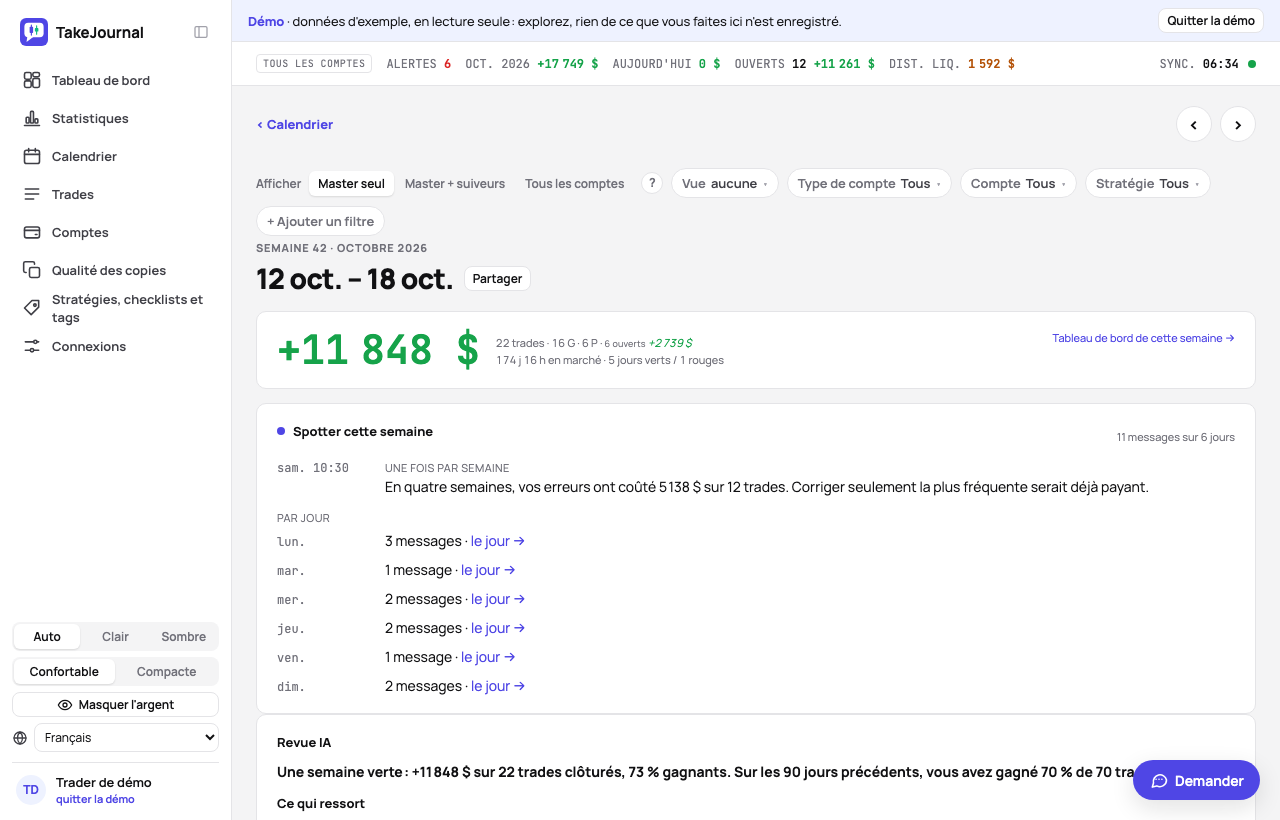Open the Comptes card icon
The width and height of the screenshot is (1280, 820).
point(32,232)
